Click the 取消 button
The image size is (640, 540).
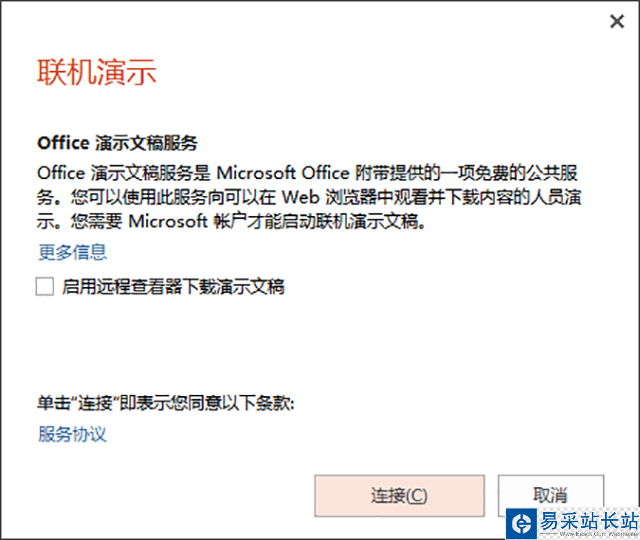click(550, 495)
